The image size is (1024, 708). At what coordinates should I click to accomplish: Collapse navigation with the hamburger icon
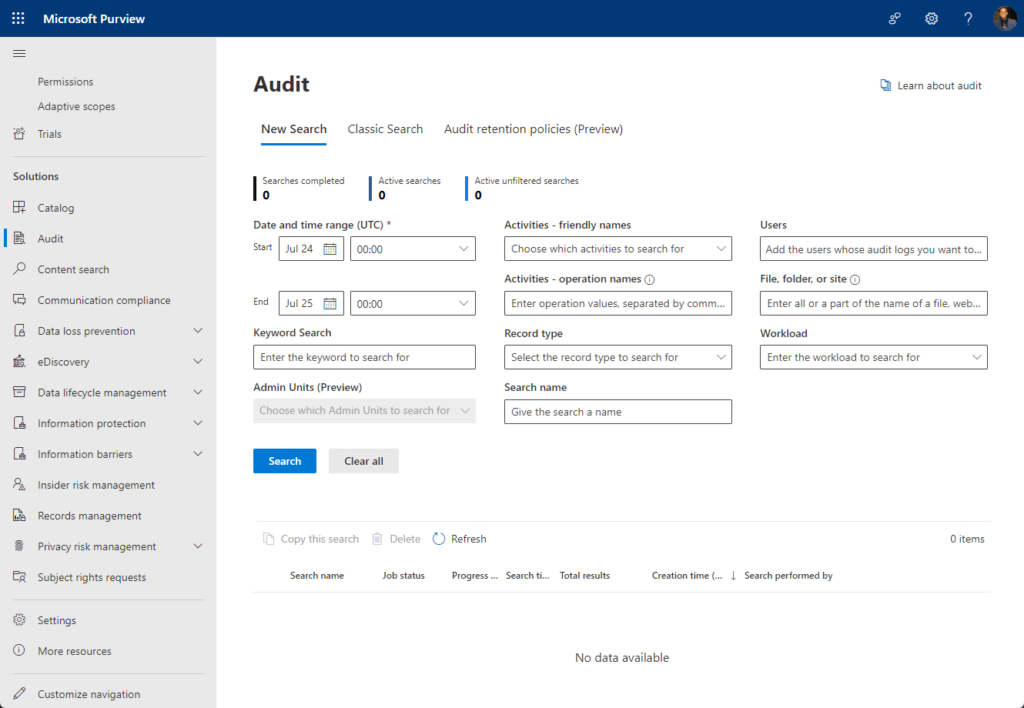coord(19,54)
